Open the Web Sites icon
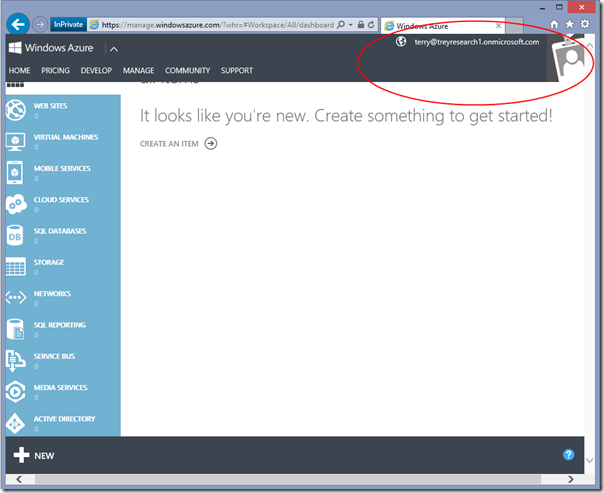The image size is (604, 493). click(x=16, y=110)
